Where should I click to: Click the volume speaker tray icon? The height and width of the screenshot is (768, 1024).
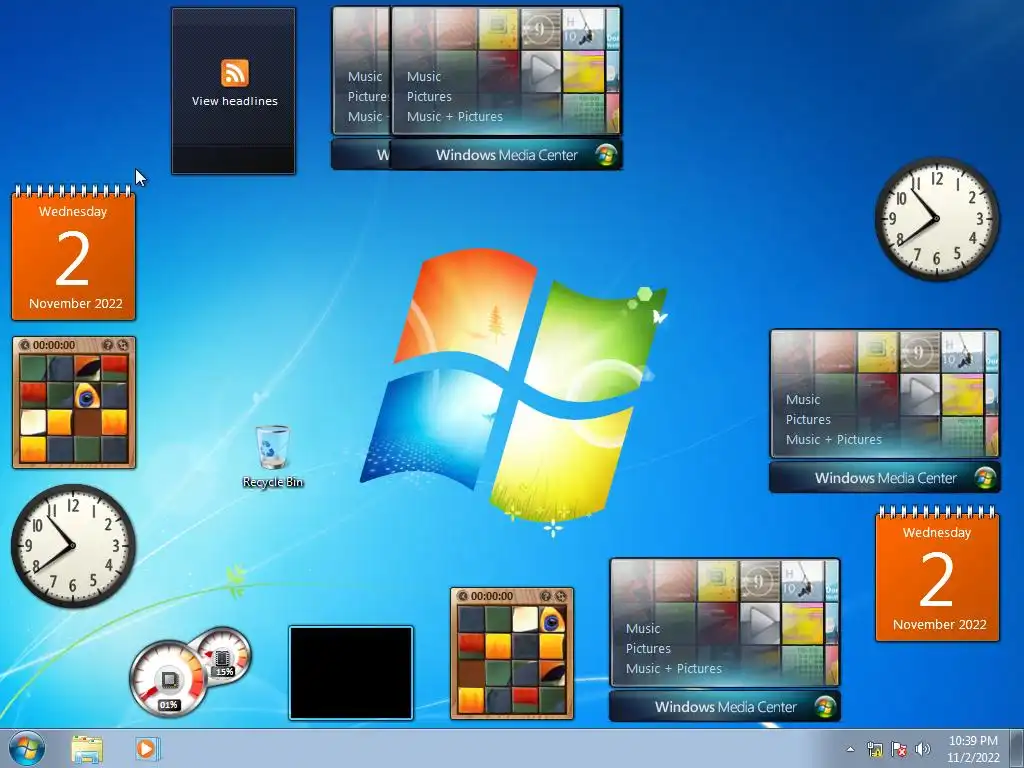coord(922,749)
